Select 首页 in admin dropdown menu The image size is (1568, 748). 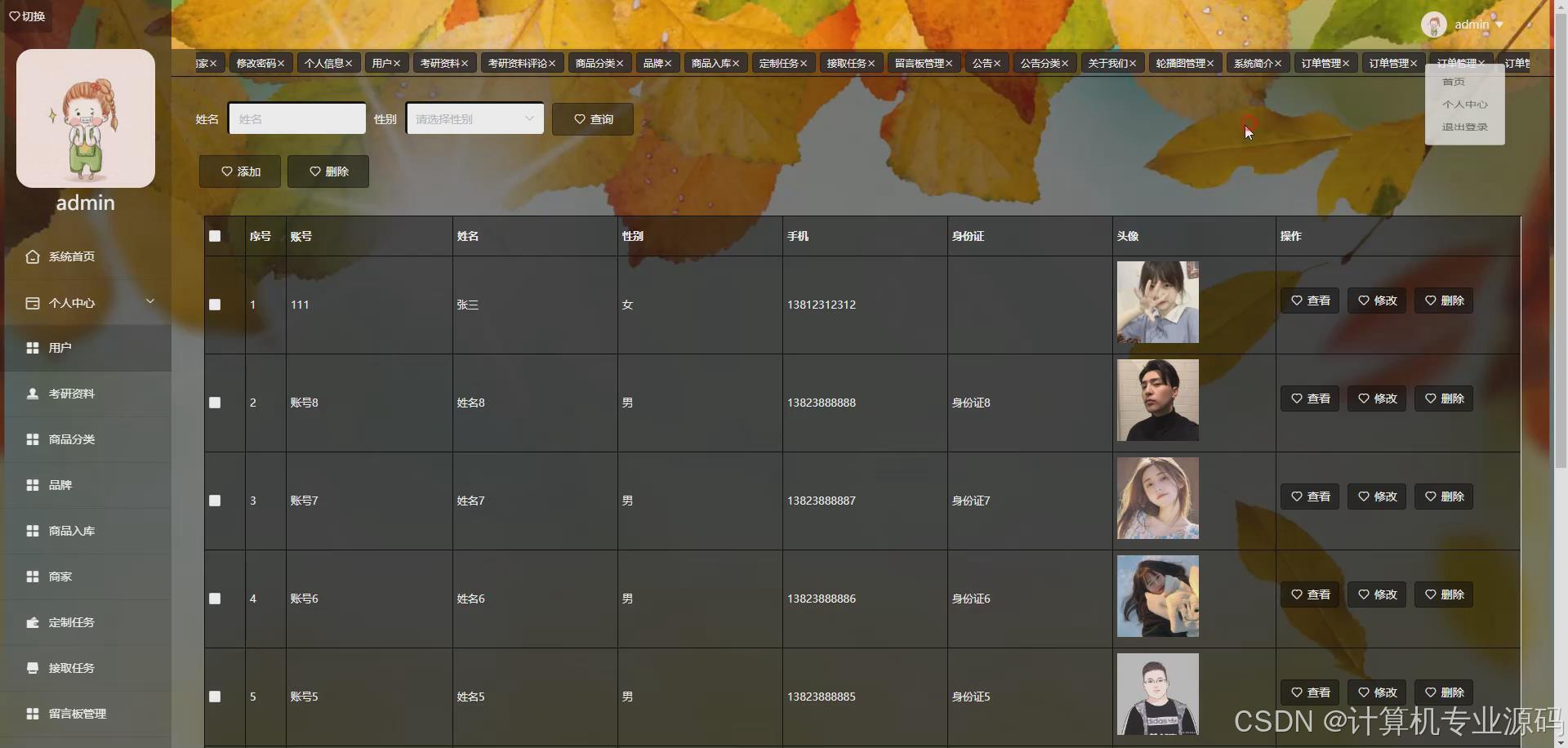1454,82
